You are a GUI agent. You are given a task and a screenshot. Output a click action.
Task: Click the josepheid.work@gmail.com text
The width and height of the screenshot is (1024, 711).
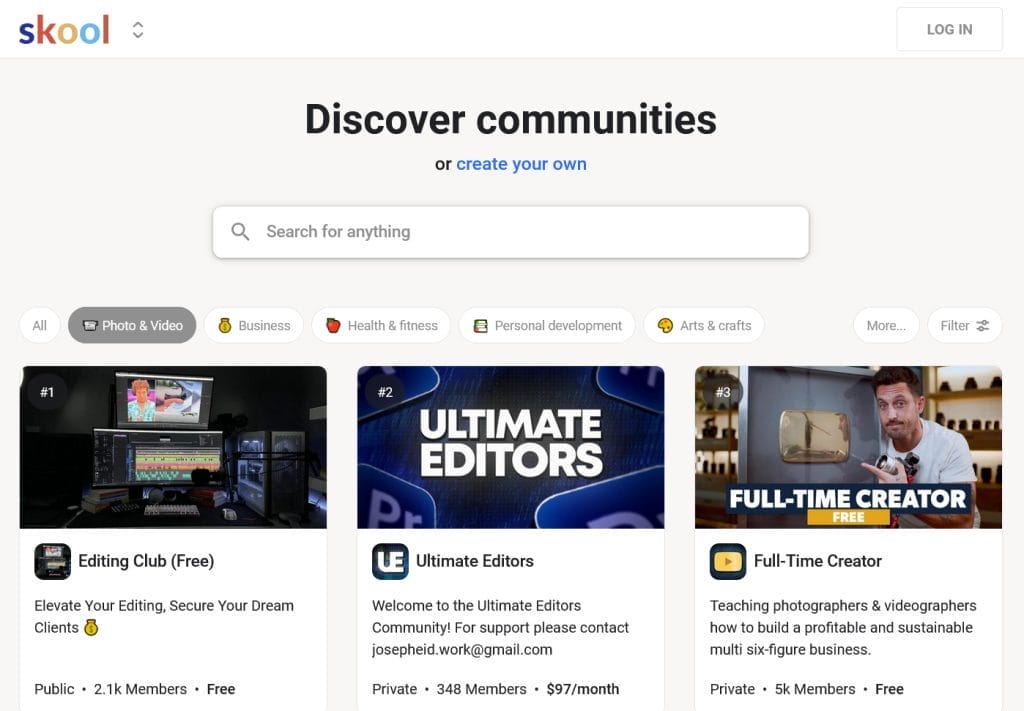click(x=462, y=650)
